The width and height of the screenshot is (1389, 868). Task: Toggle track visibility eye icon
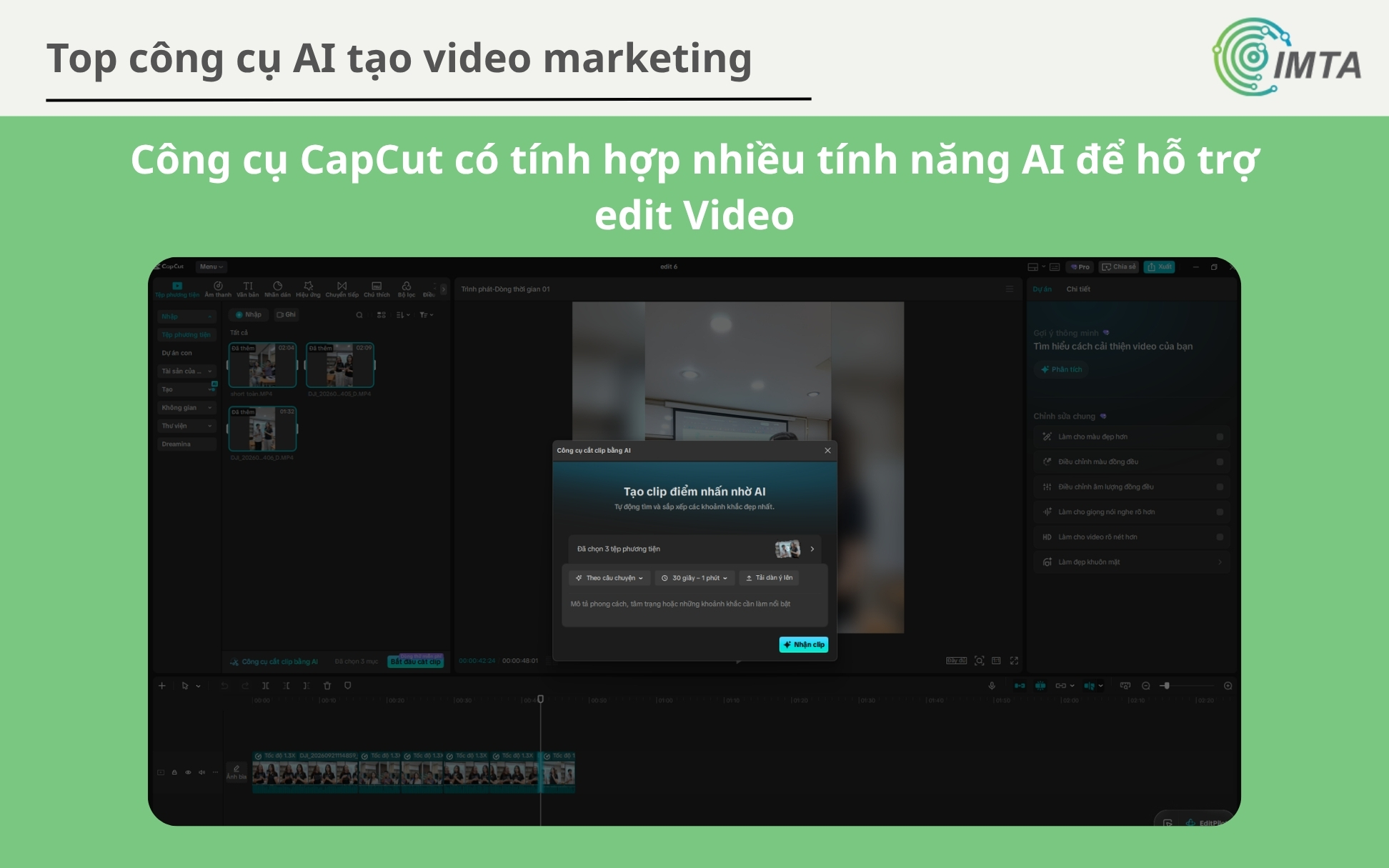[x=188, y=772]
